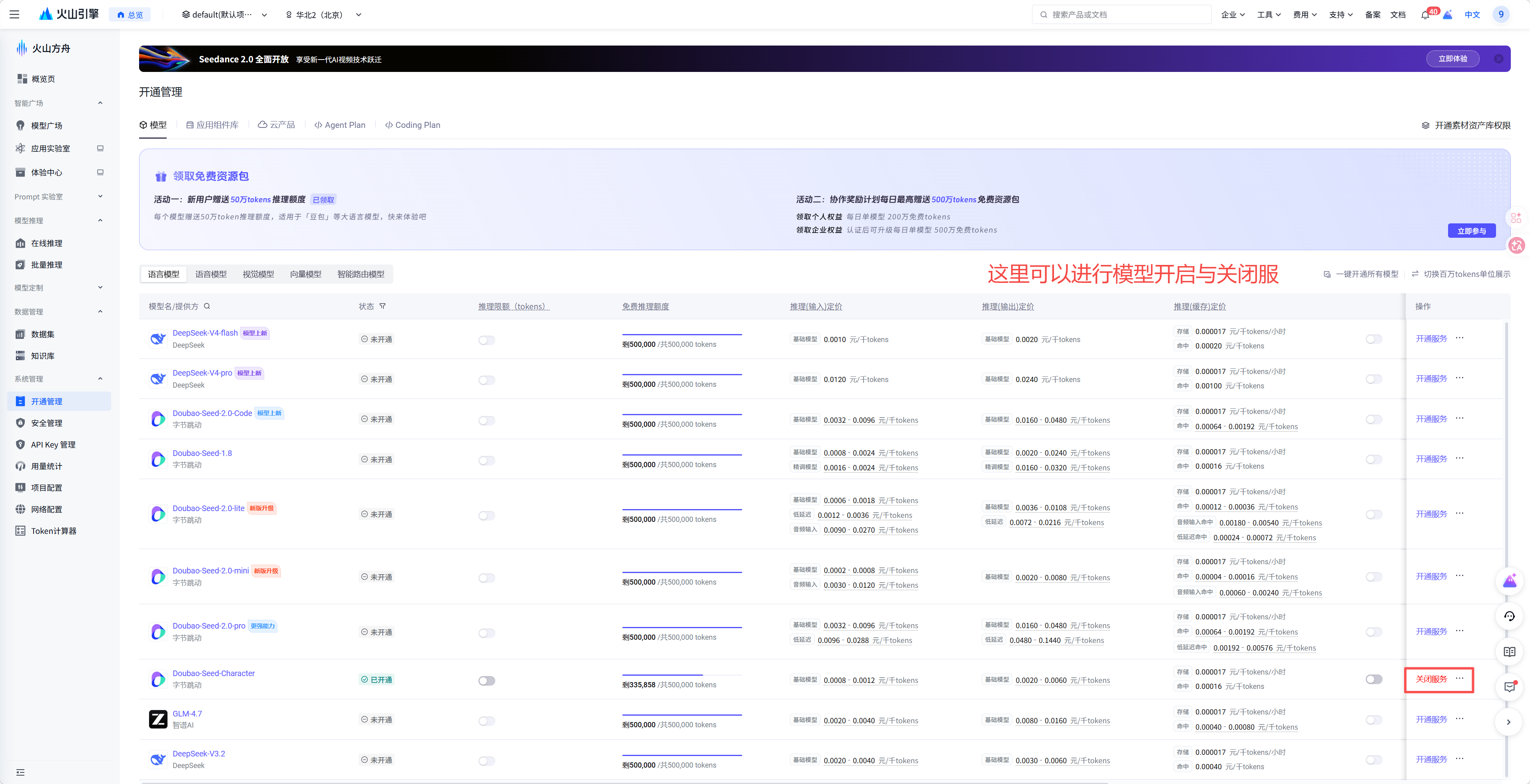
Task: Click 关闭服务 for Doubao-Seed-Character
Action: coord(1431,679)
